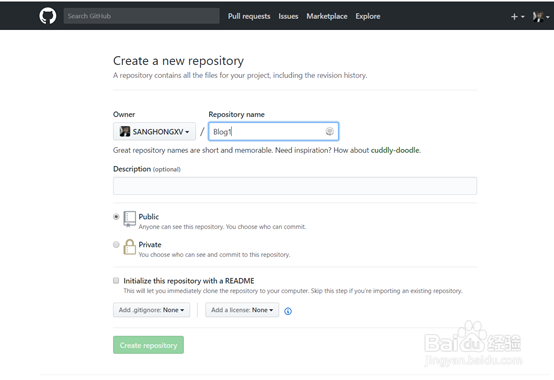Click the private repository lock icon
The height and width of the screenshot is (380, 554).
pyautogui.click(x=130, y=247)
